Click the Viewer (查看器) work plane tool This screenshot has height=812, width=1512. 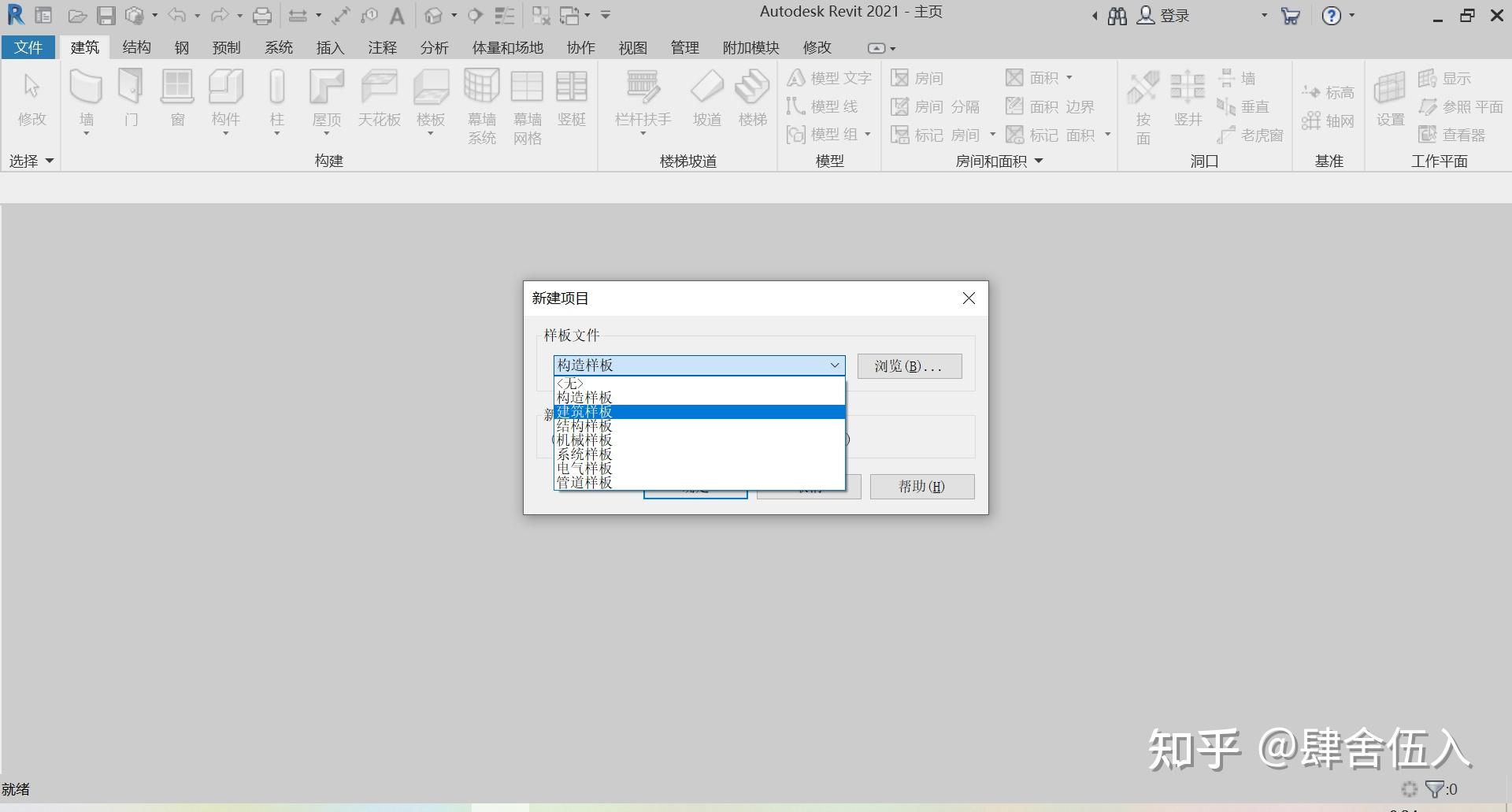tap(1451, 135)
